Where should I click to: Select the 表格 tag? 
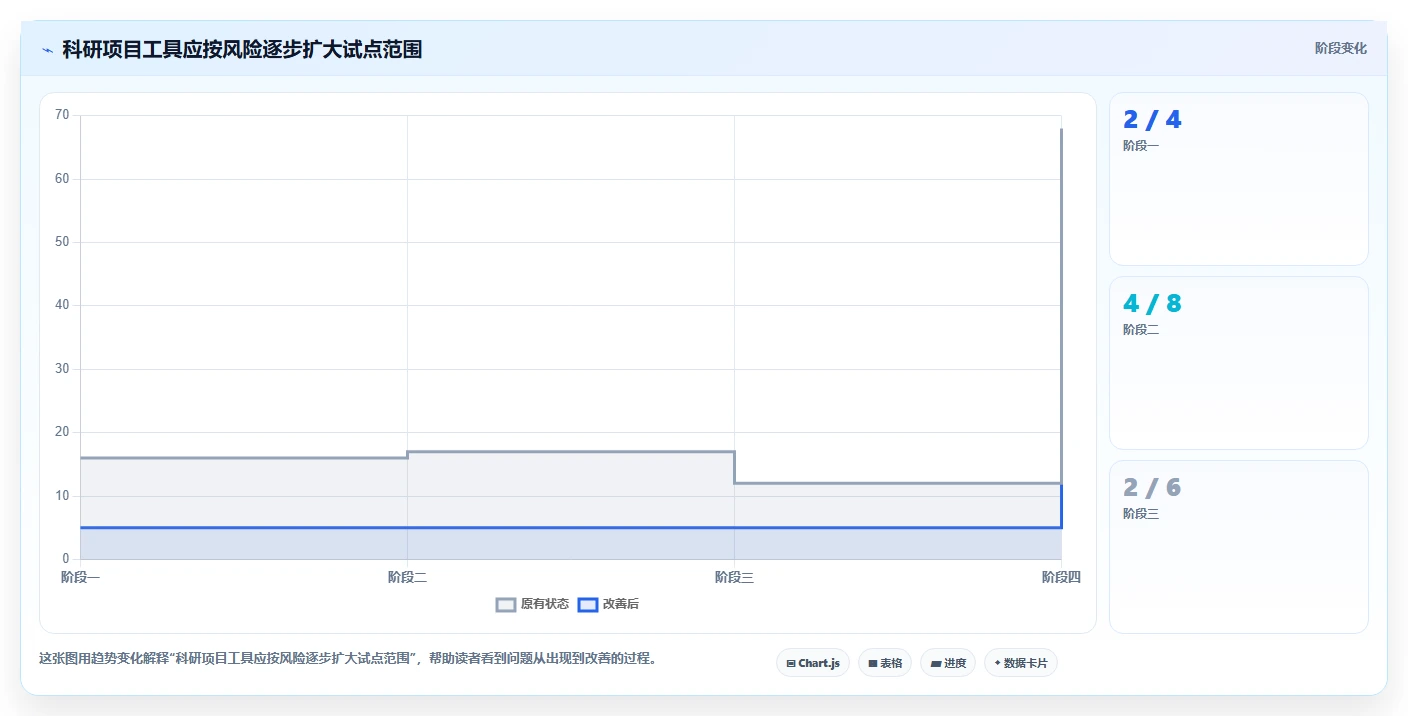coord(885,663)
